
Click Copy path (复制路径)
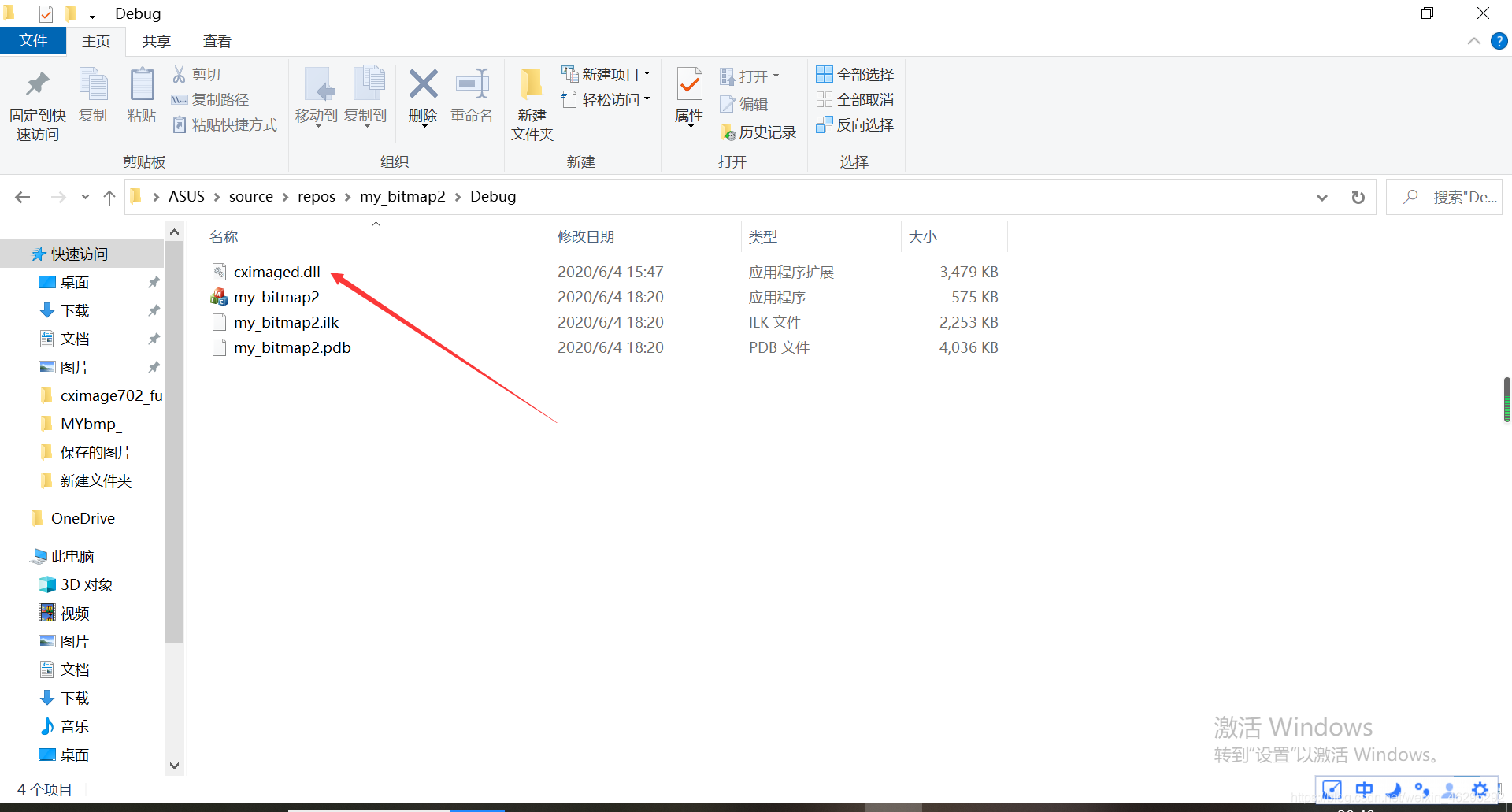(210, 99)
